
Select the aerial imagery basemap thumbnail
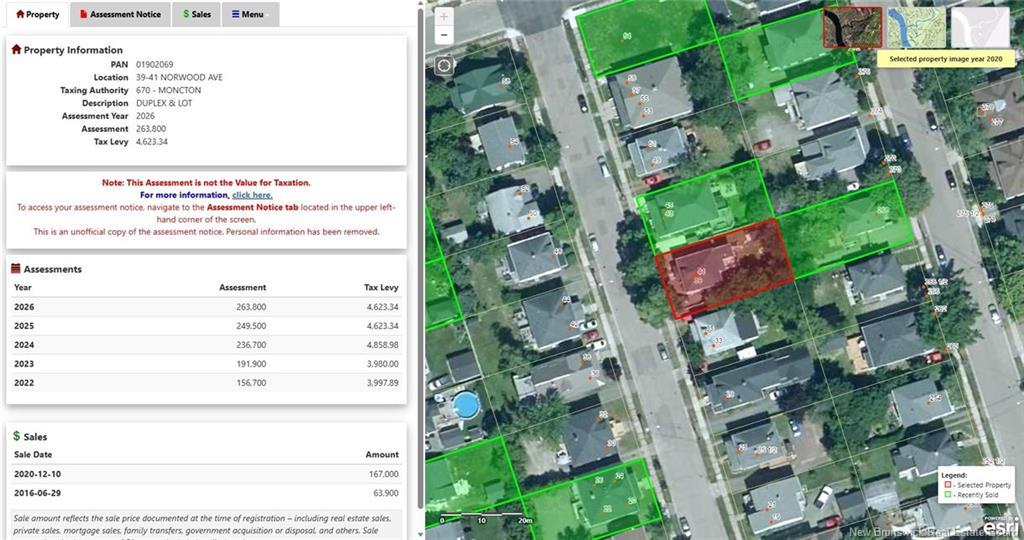pyautogui.click(x=852, y=27)
